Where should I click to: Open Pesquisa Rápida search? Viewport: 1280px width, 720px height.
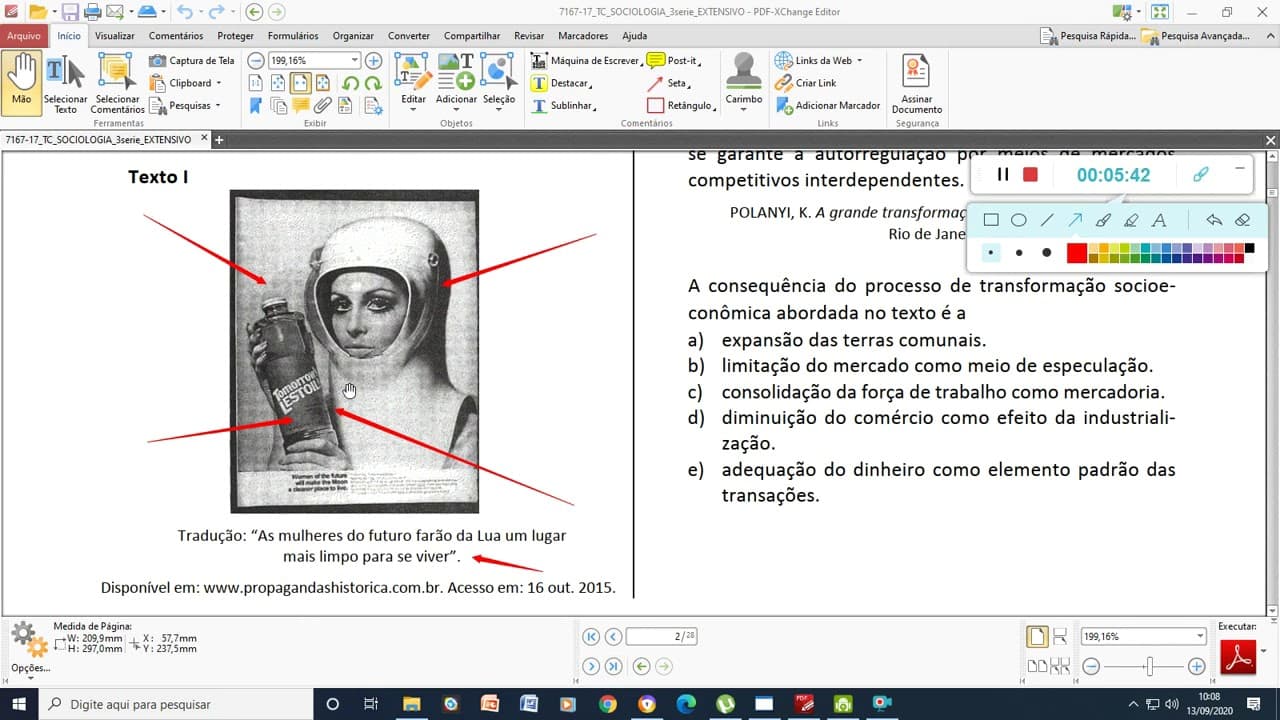(x=1088, y=36)
